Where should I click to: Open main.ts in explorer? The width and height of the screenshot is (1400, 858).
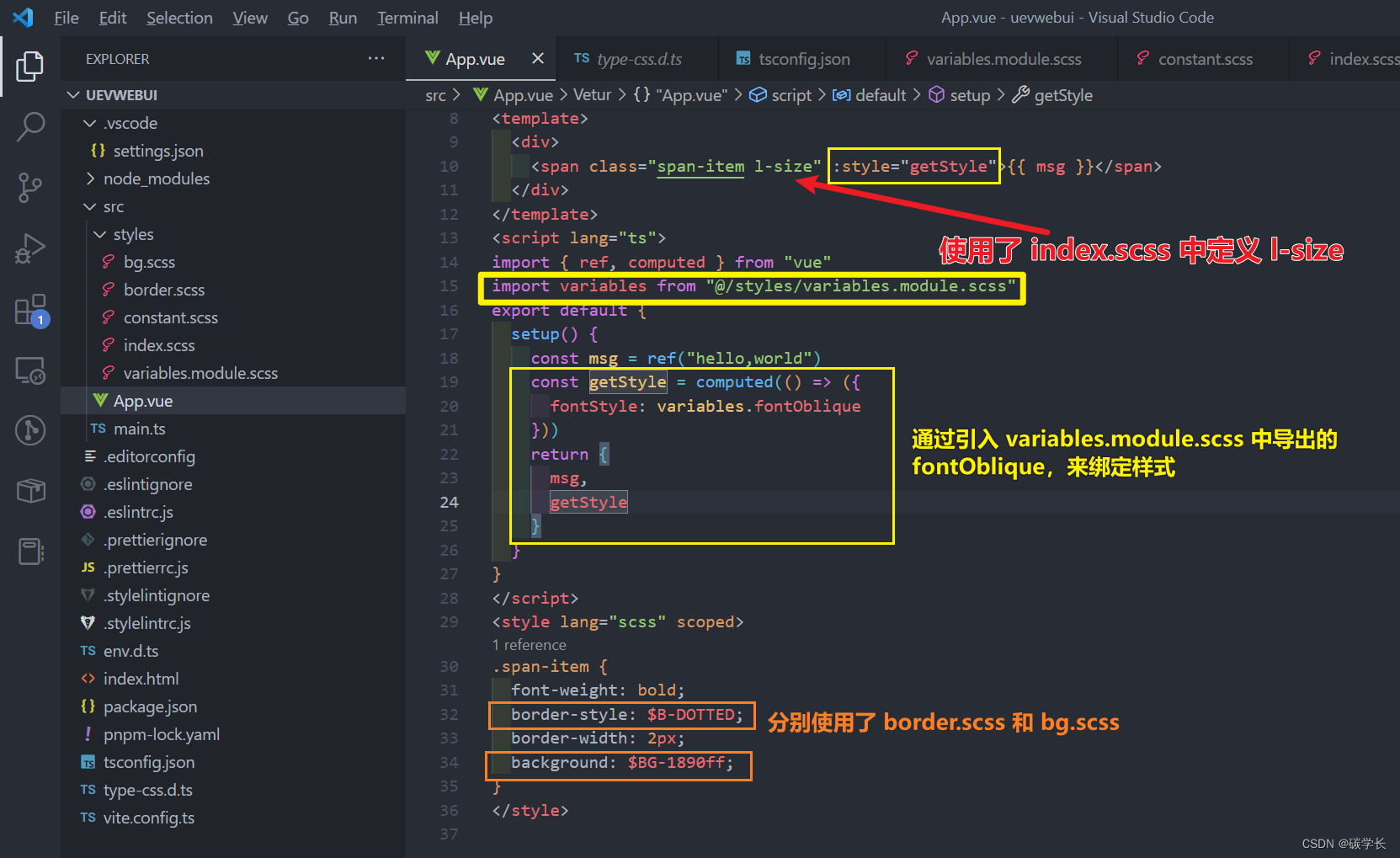click(233, 429)
